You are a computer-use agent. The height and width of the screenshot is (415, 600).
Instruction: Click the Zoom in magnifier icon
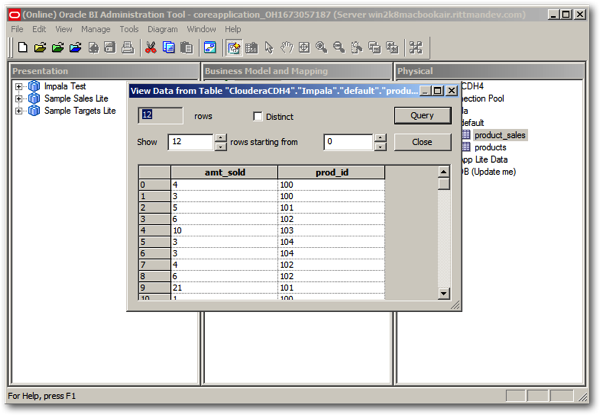click(x=321, y=48)
